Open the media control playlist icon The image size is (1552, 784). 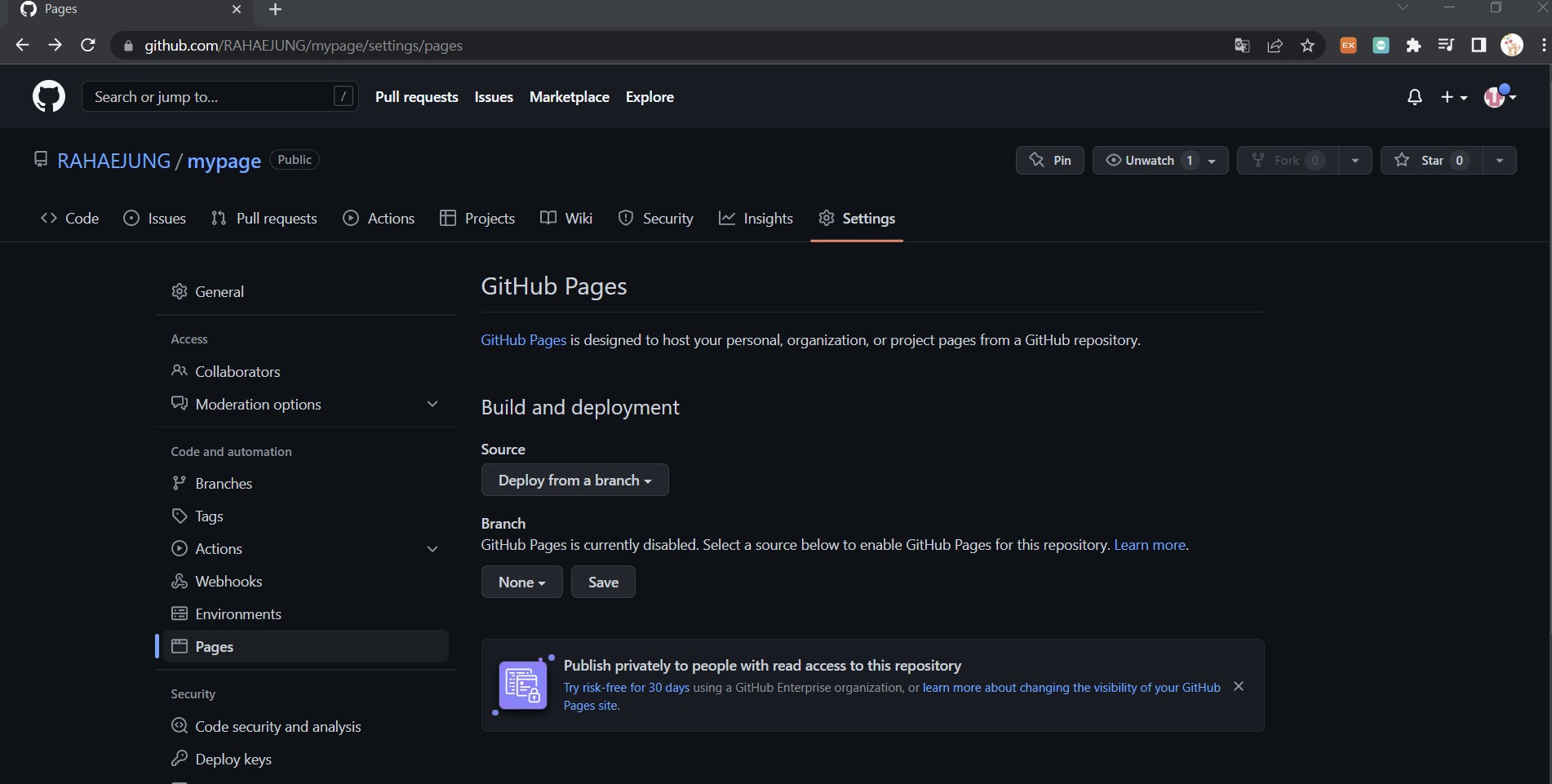tap(1446, 46)
